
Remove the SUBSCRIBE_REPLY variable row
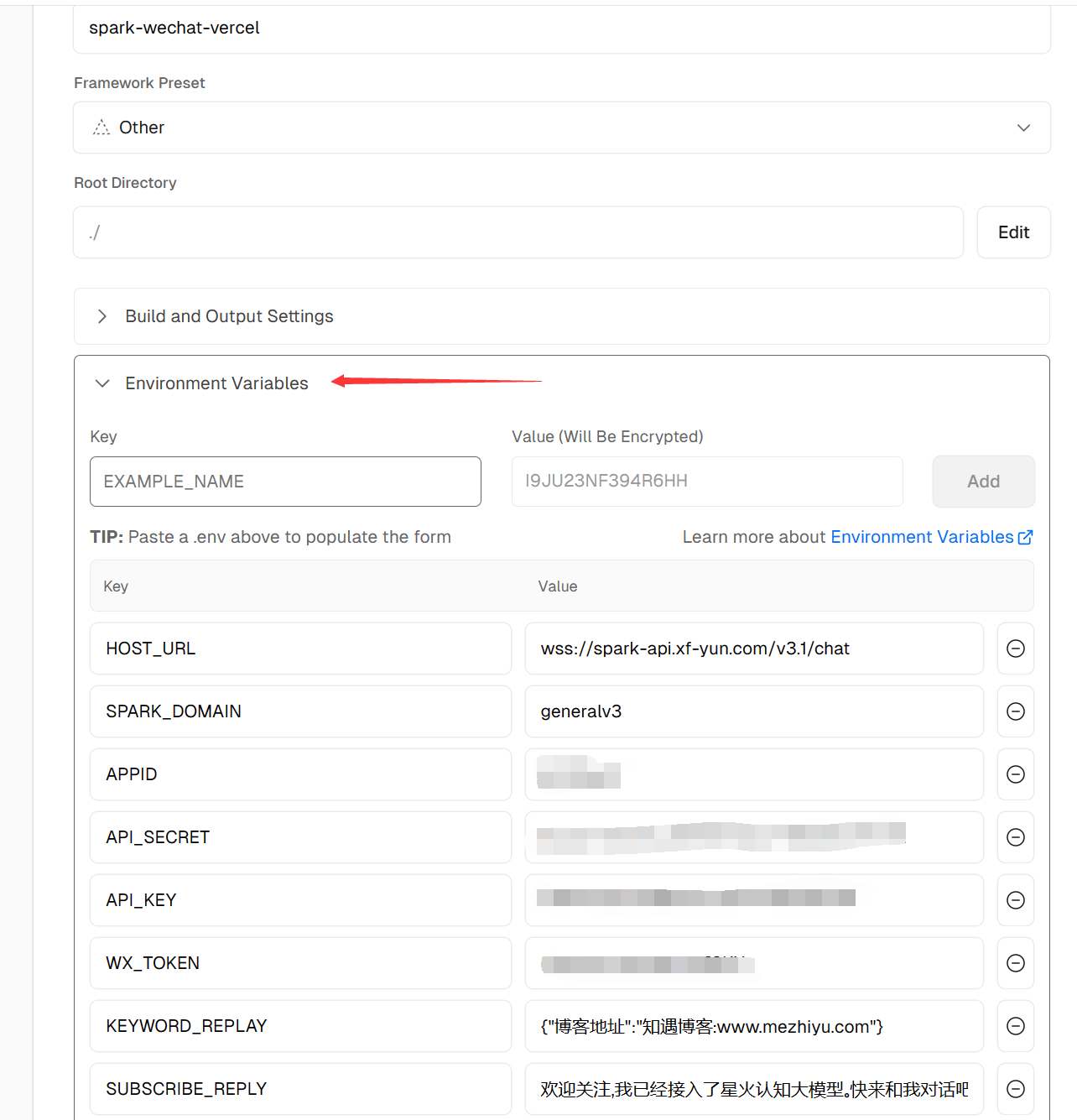[1015, 1089]
